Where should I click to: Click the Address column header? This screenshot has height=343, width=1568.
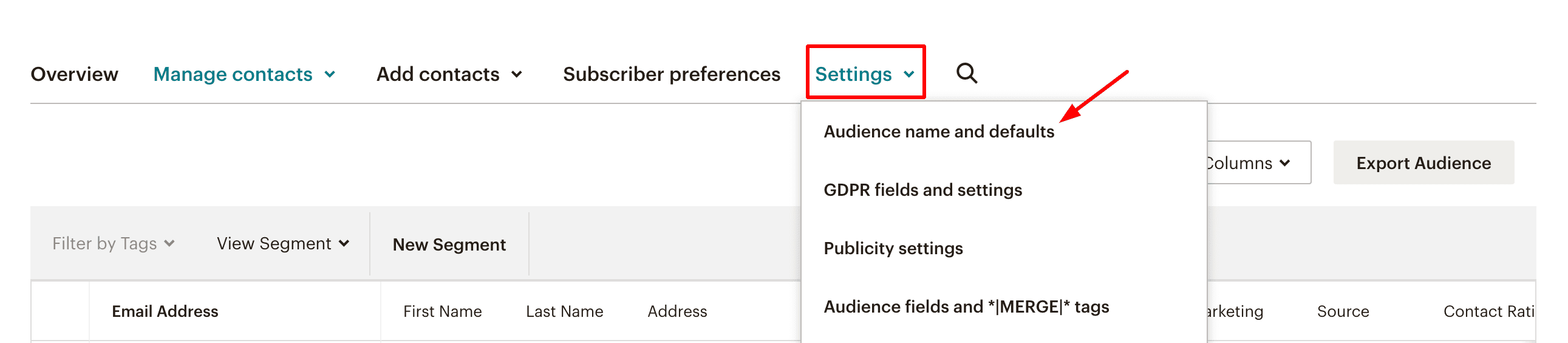(x=677, y=311)
